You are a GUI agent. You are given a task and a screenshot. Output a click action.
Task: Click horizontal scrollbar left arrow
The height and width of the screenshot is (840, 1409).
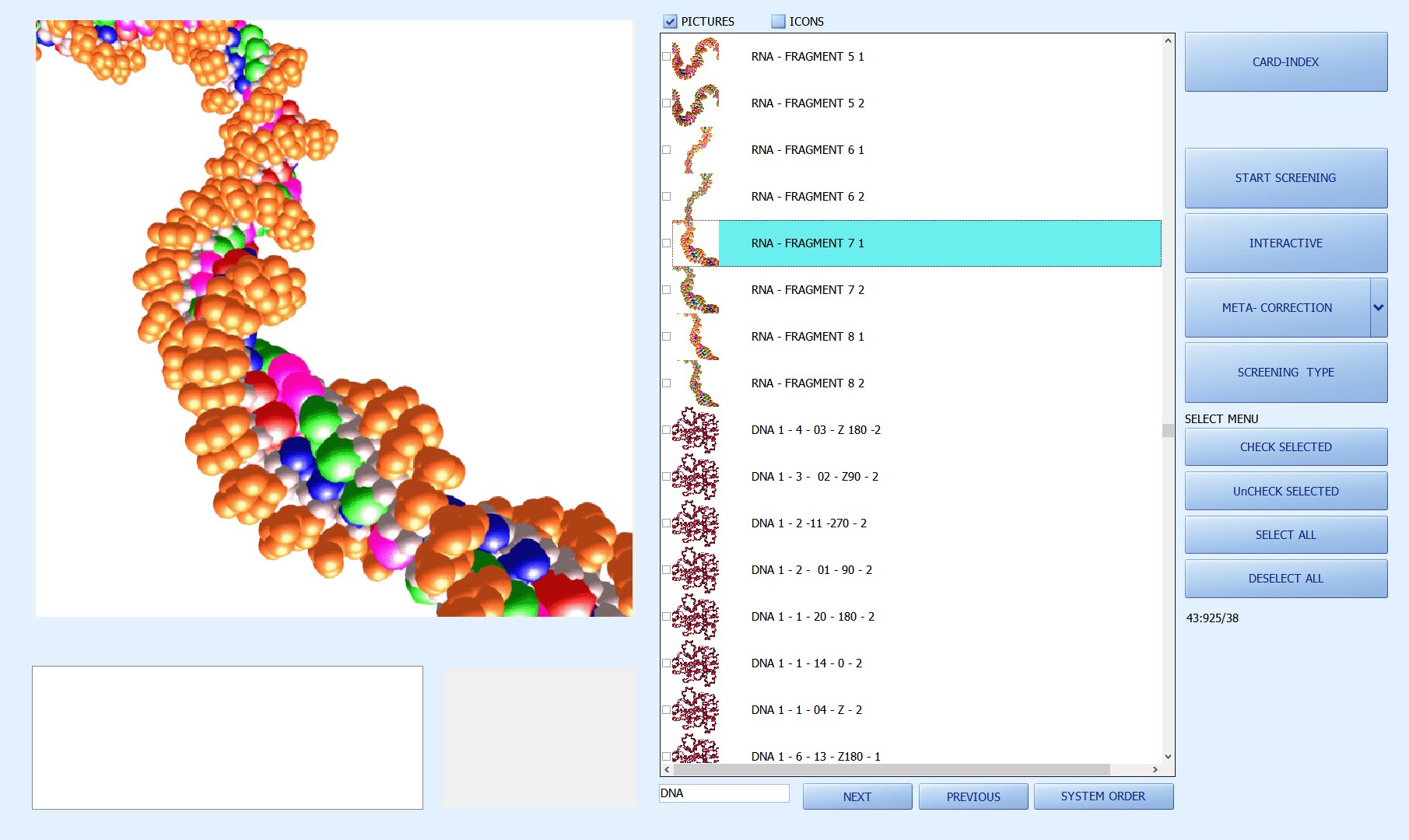pyautogui.click(x=667, y=769)
